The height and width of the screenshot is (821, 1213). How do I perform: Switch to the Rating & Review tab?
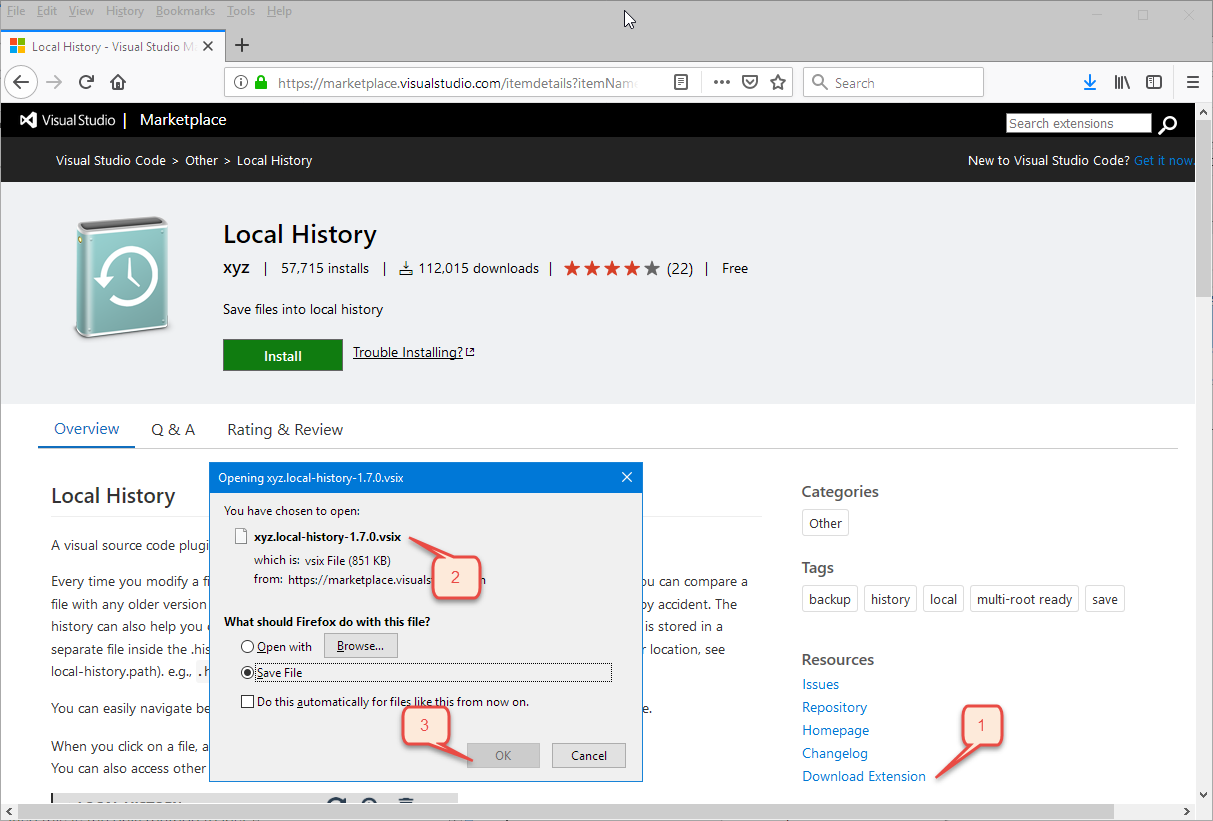click(x=285, y=430)
